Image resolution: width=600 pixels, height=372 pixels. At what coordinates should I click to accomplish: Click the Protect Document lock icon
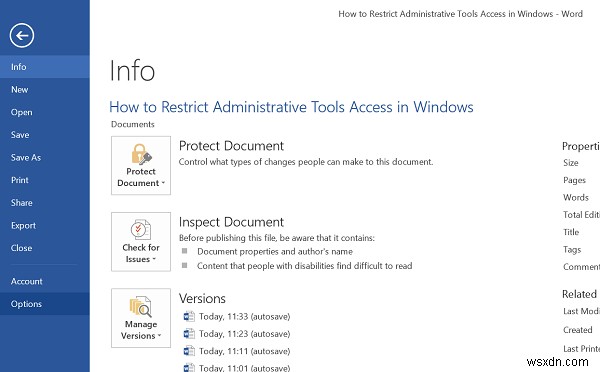coord(141,154)
